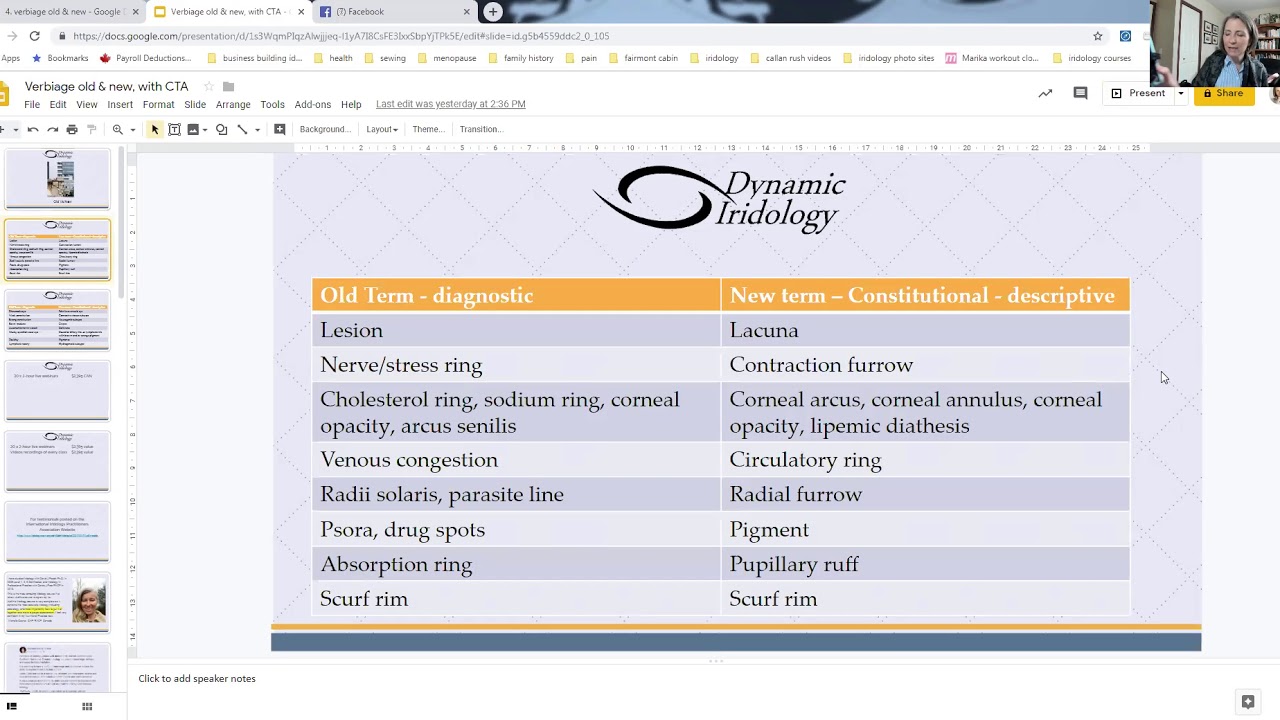The height and width of the screenshot is (720, 1280).
Task: Open the Payroll Deductions bookmark
Action: tap(144, 58)
